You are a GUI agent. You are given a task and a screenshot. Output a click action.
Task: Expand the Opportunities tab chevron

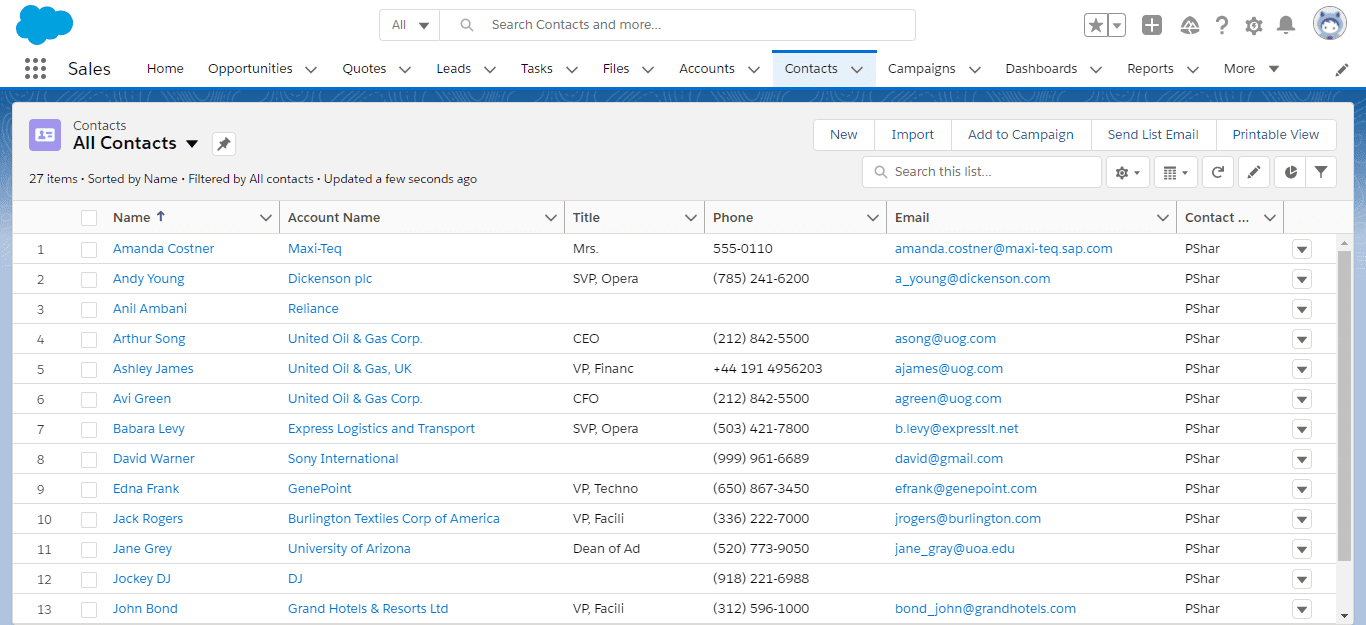[x=311, y=69]
